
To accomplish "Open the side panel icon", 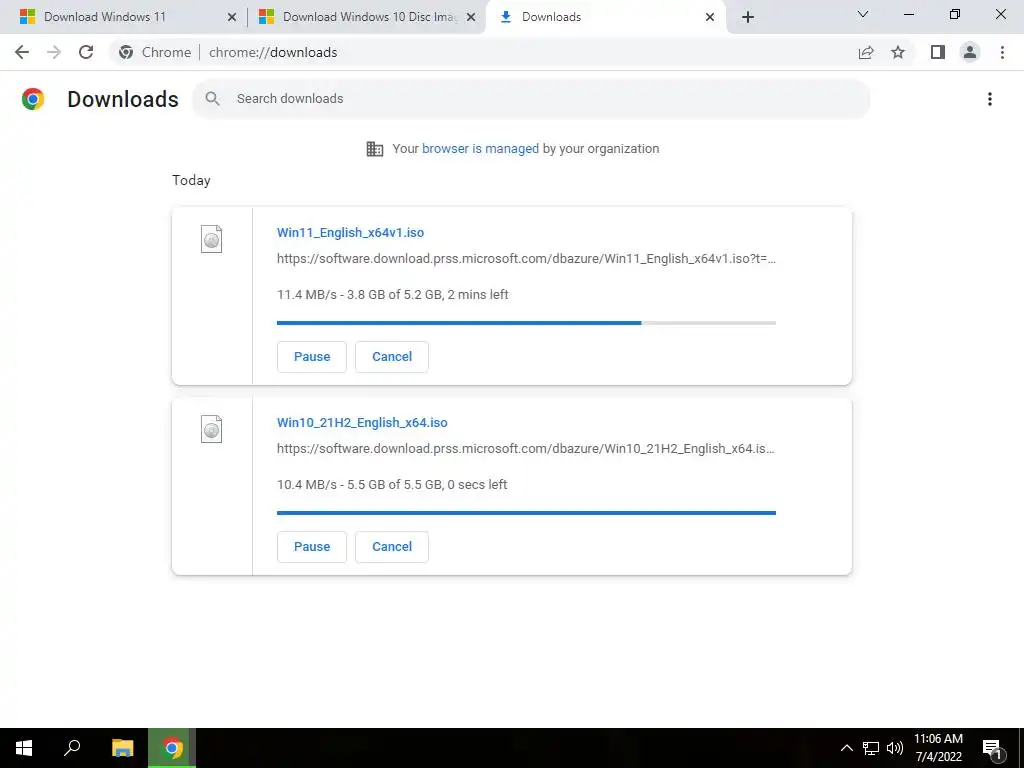I will [938, 52].
